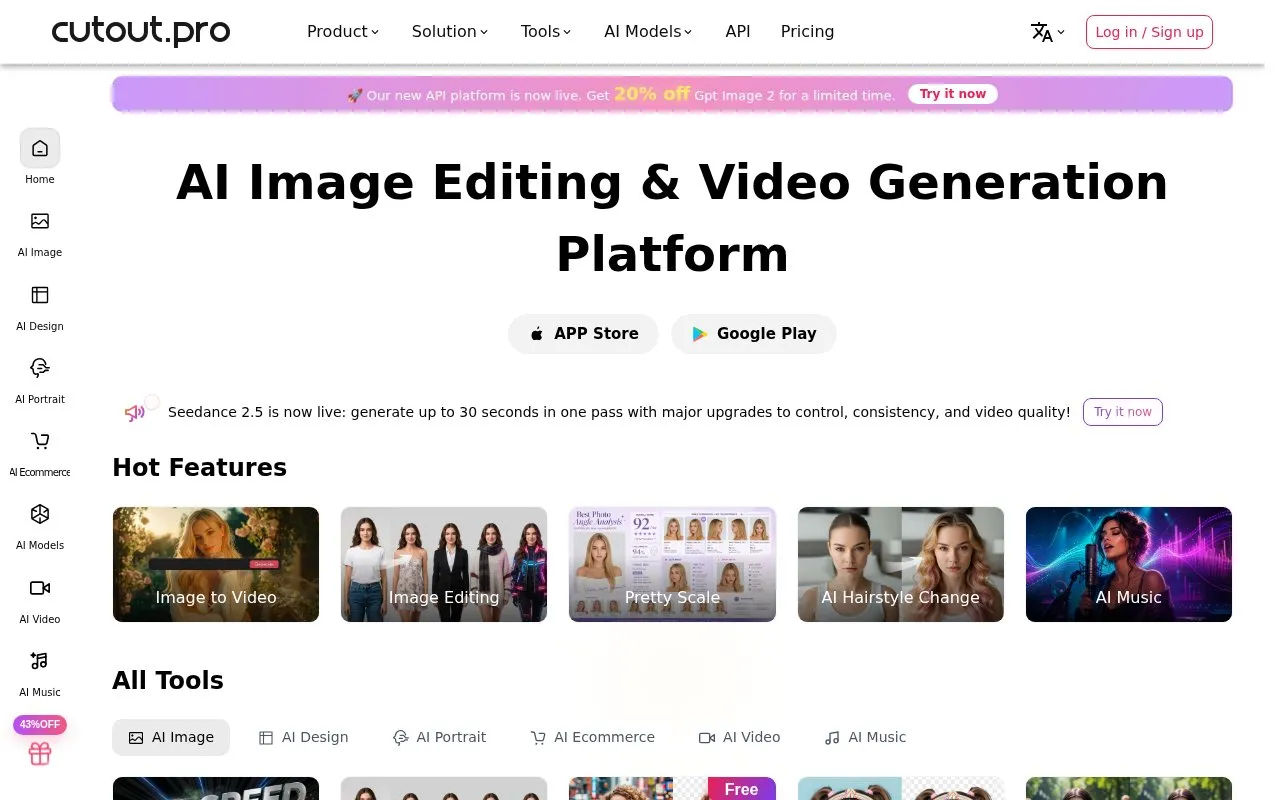Open AI Models cube icon in sidebar
This screenshot has width=1280, height=800.
click(40, 514)
